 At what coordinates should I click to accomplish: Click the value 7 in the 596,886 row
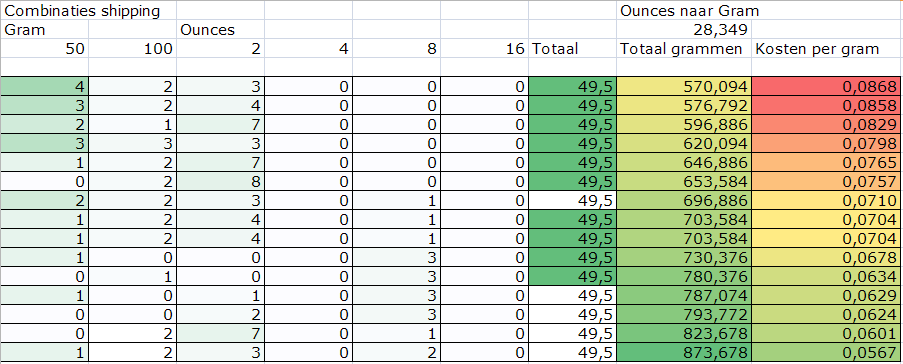tap(220, 124)
